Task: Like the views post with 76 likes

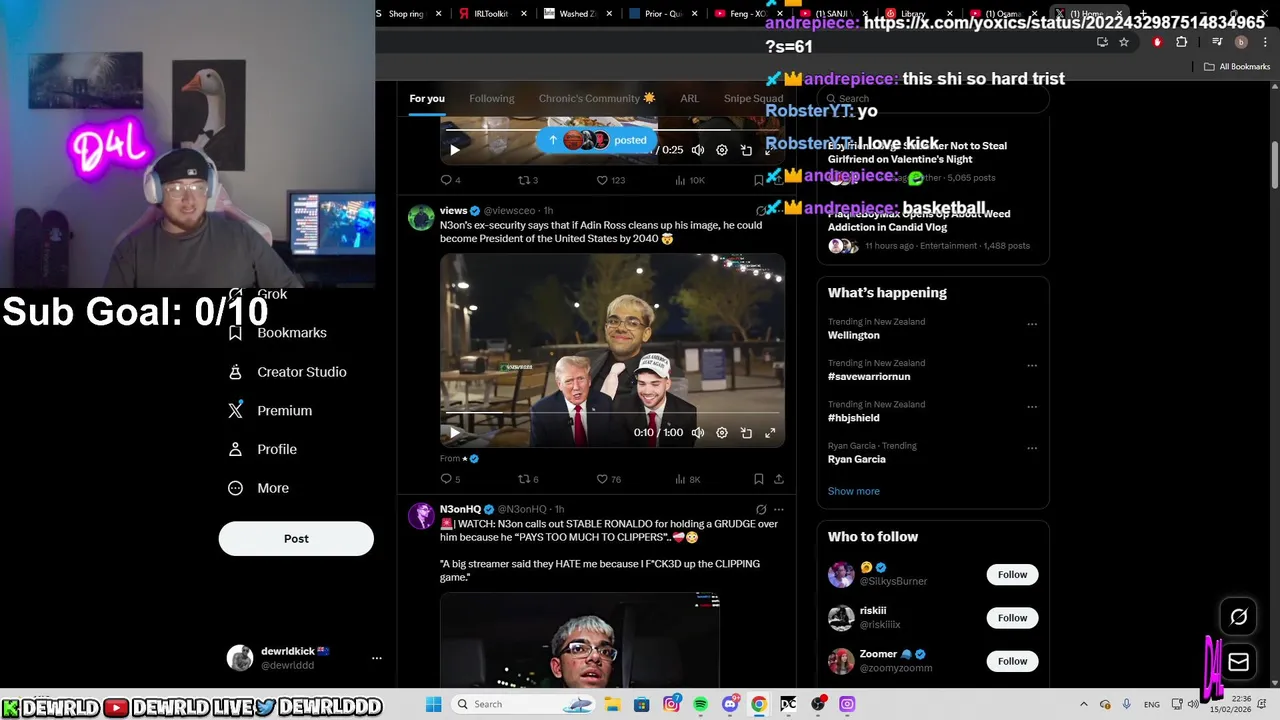Action: pyautogui.click(x=608, y=479)
